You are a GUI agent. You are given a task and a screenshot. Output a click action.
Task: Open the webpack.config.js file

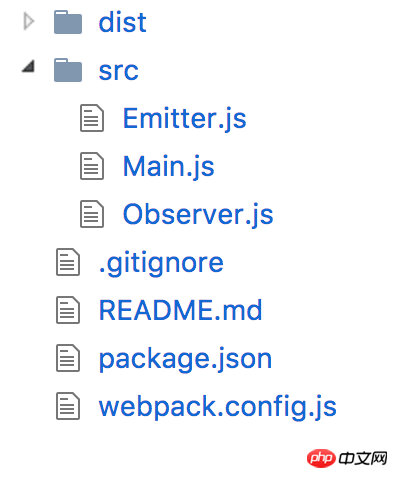[218, 408]
